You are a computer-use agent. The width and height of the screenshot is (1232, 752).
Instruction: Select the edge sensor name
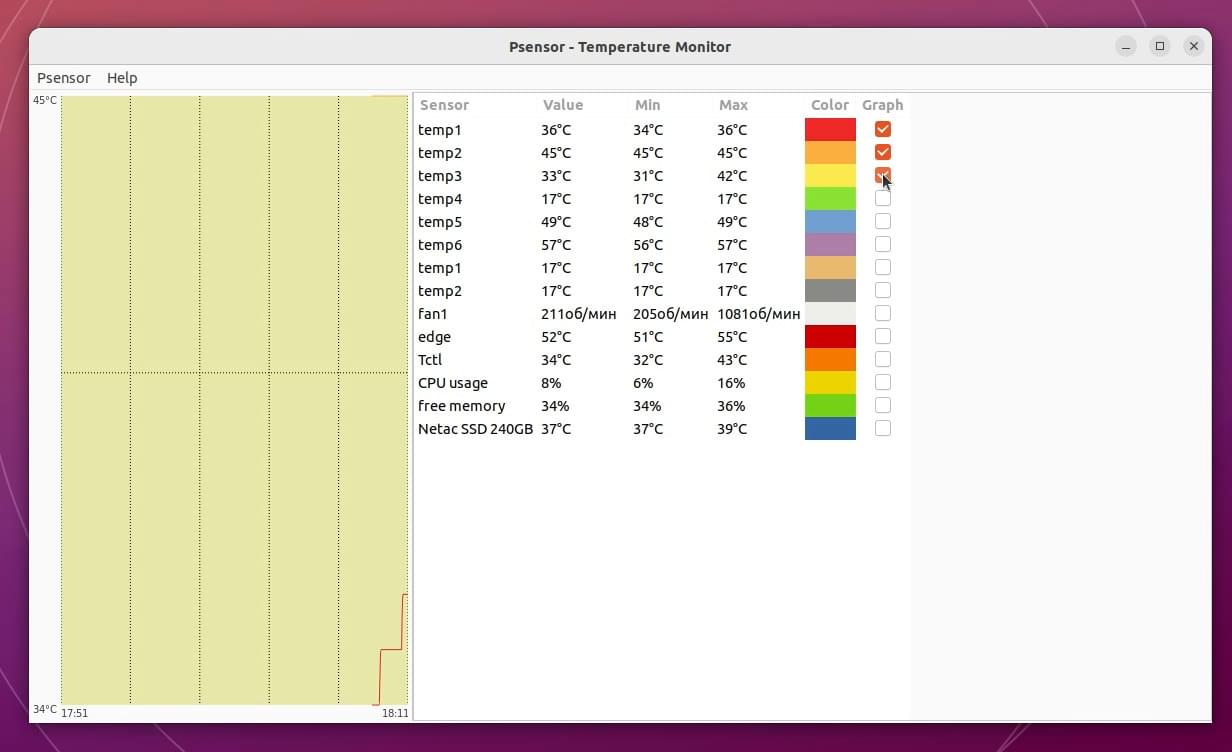434,337
